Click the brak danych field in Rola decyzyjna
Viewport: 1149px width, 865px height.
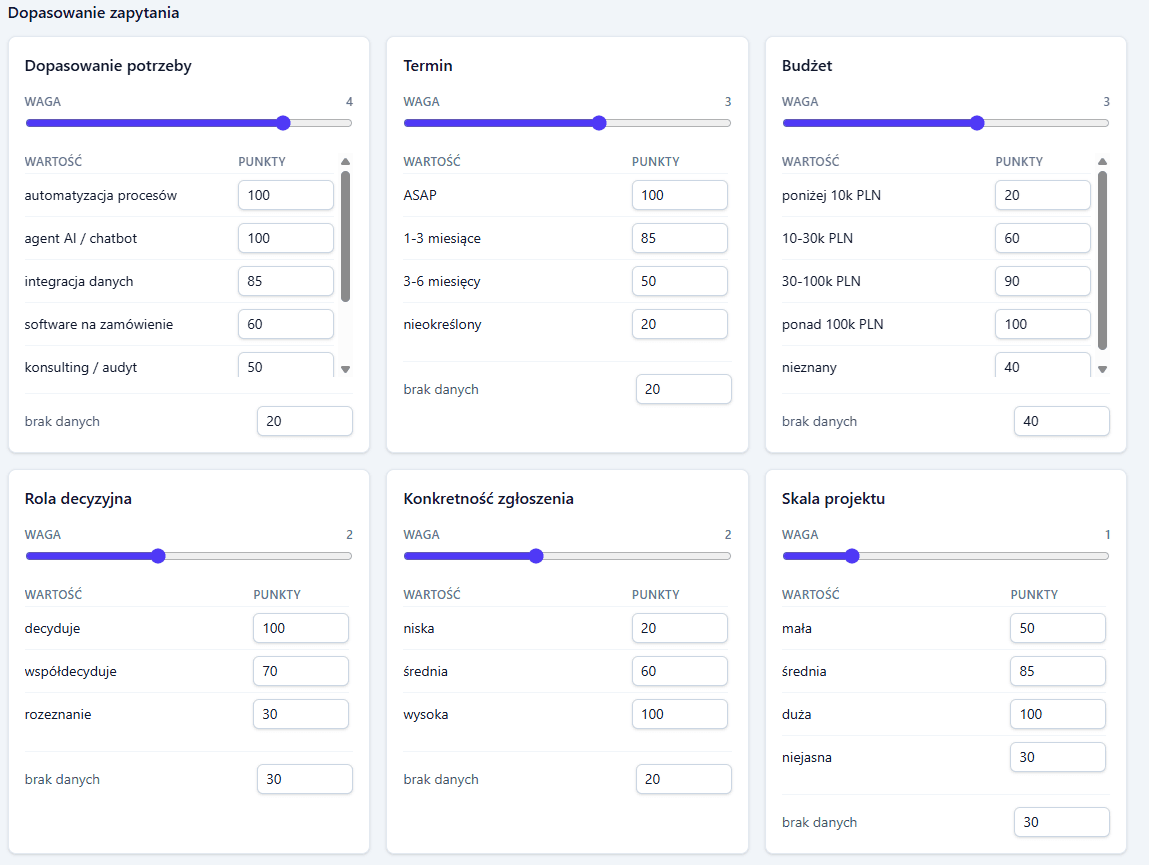(x=305, y=779)
